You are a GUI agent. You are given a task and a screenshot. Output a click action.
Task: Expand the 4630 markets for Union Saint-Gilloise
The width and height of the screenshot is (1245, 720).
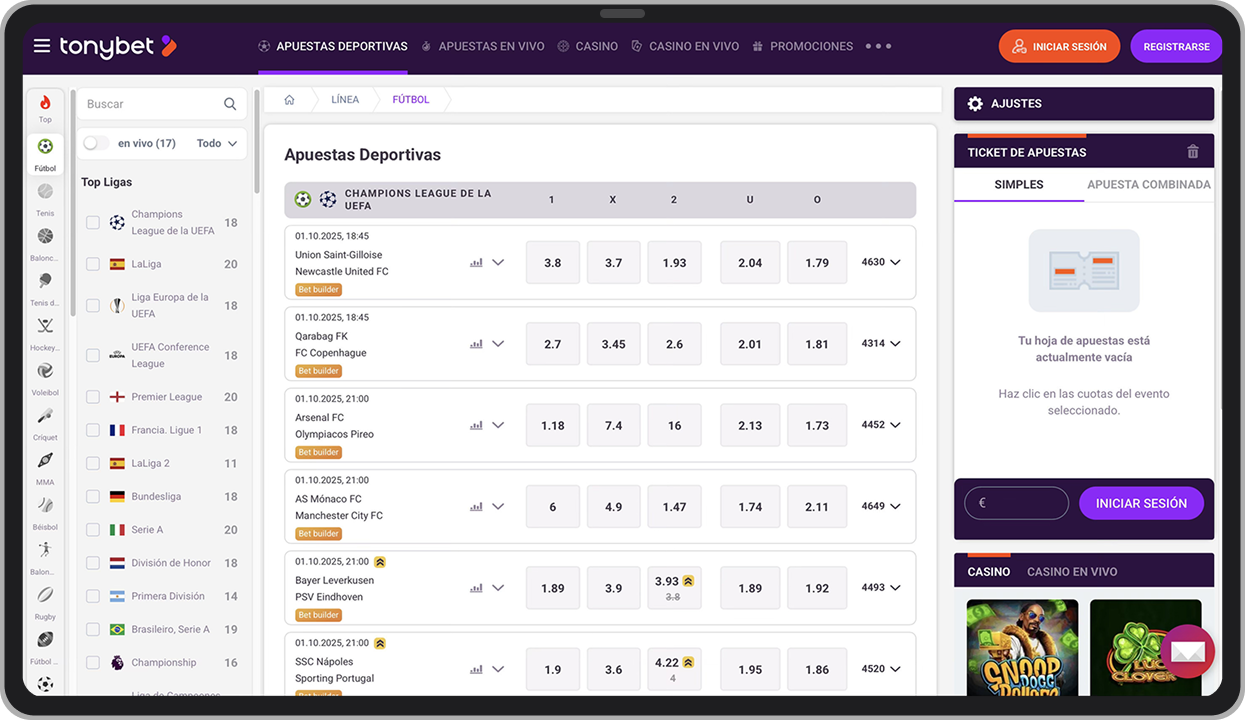881,262
